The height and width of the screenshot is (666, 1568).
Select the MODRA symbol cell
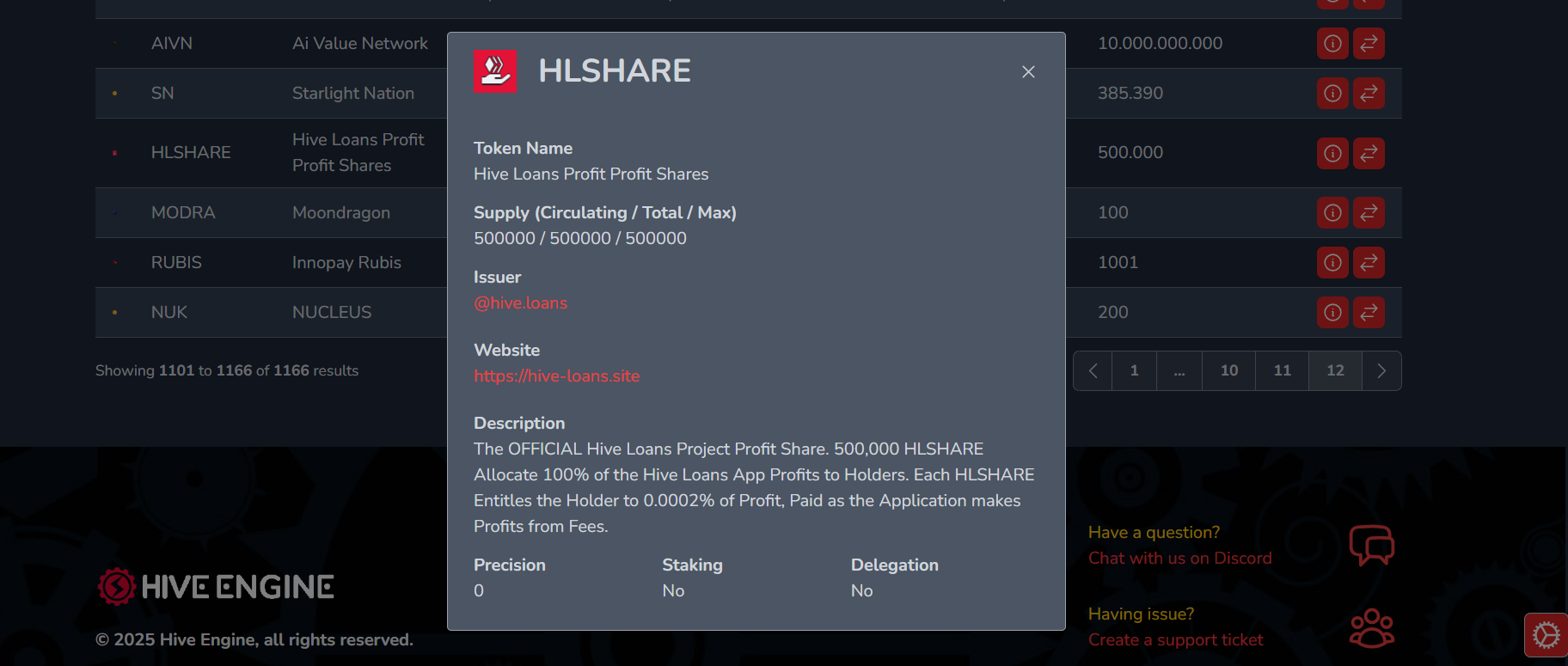tap(183, 212)
